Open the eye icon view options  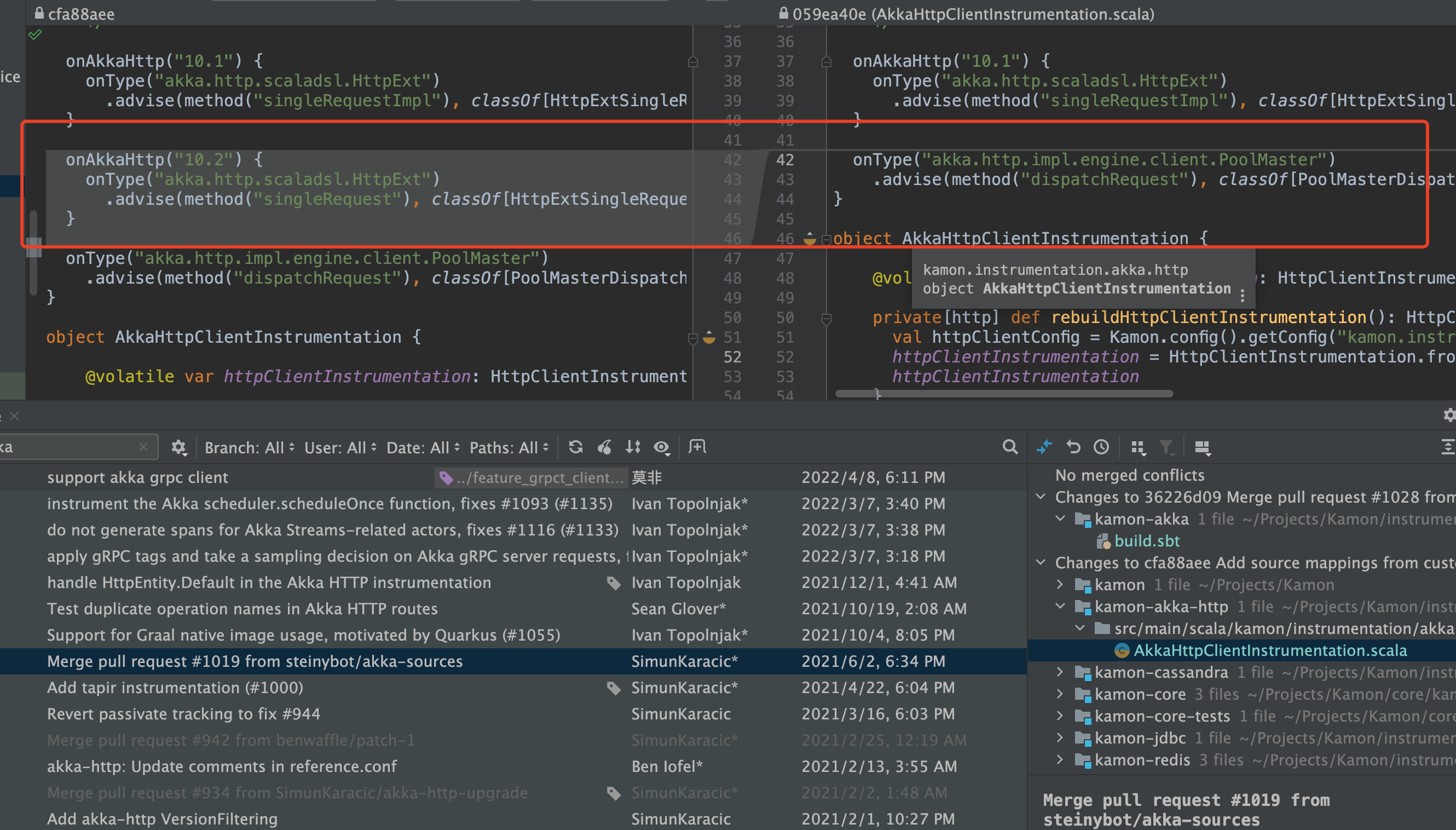tap(662, 447)
